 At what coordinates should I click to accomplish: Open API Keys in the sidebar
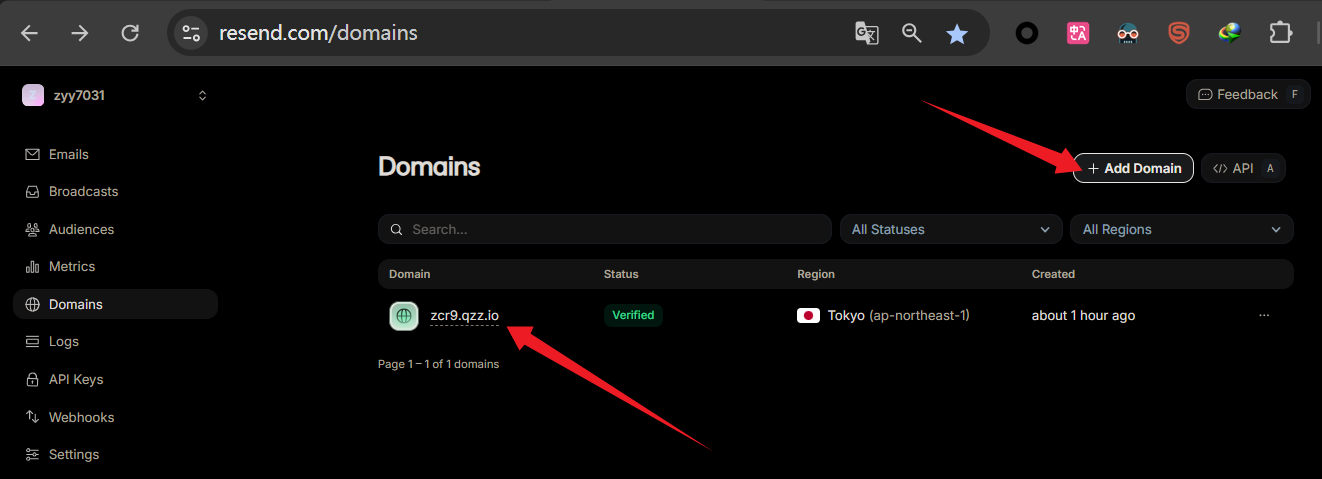coord(115,379)
